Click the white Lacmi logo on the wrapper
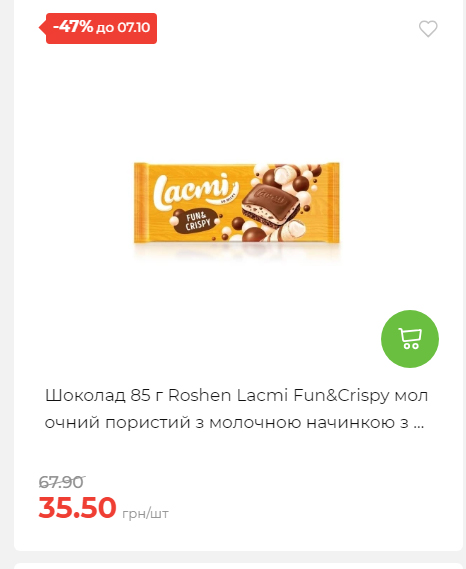Viewport: 466px width, 569px height. pyautogui.click(x=196, y=192)
